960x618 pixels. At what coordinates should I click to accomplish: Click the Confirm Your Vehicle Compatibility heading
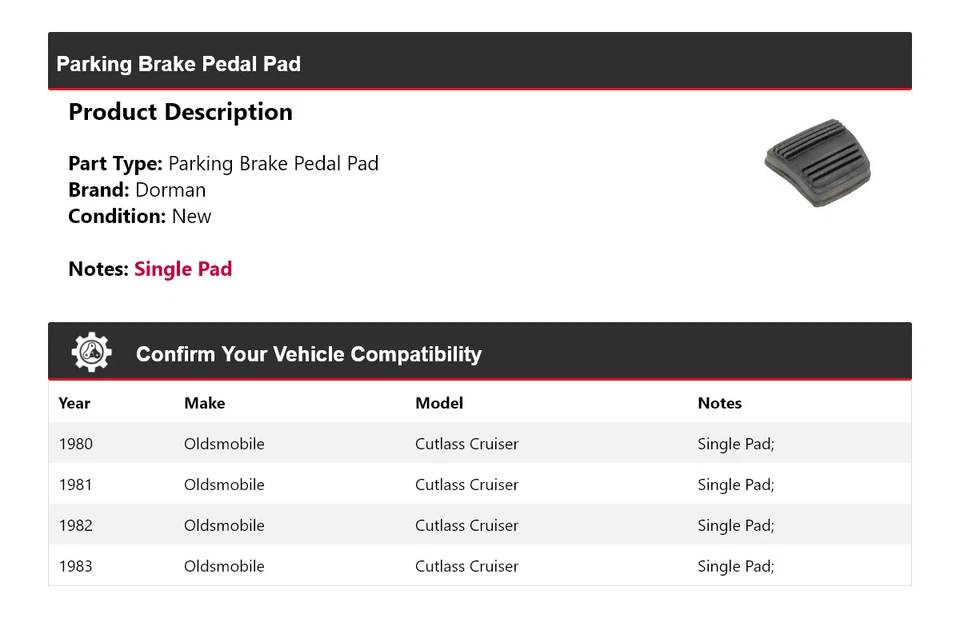click(x=308, y=354)
